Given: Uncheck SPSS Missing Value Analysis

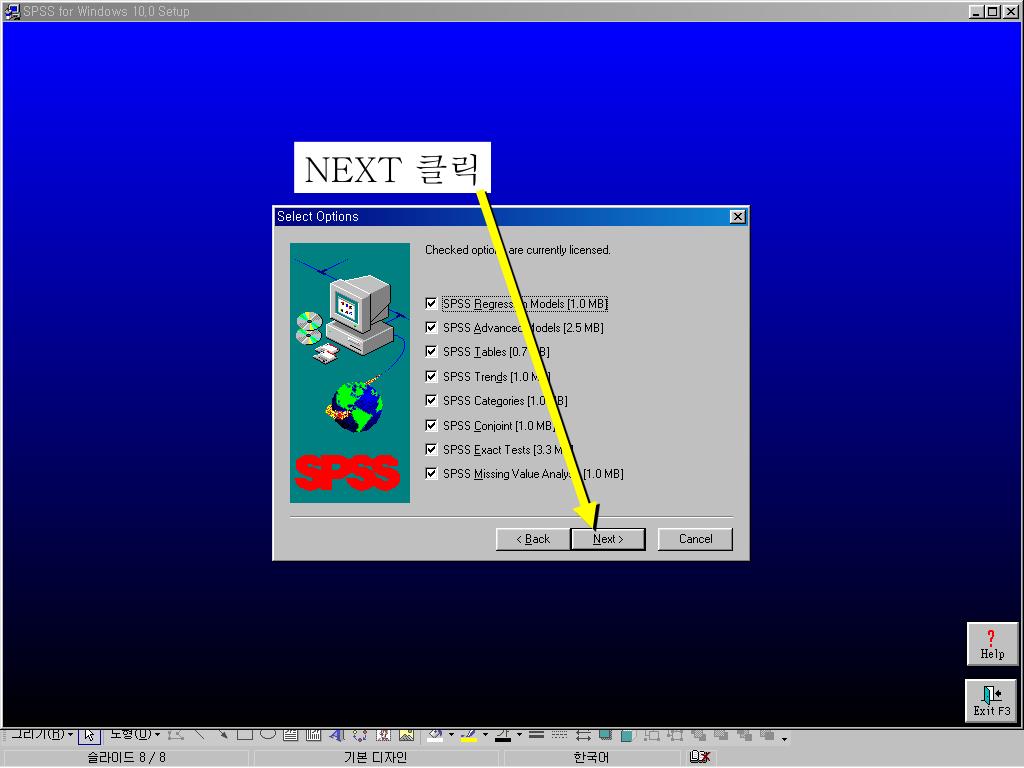Looking at the screenshot, I should point(431,474).
